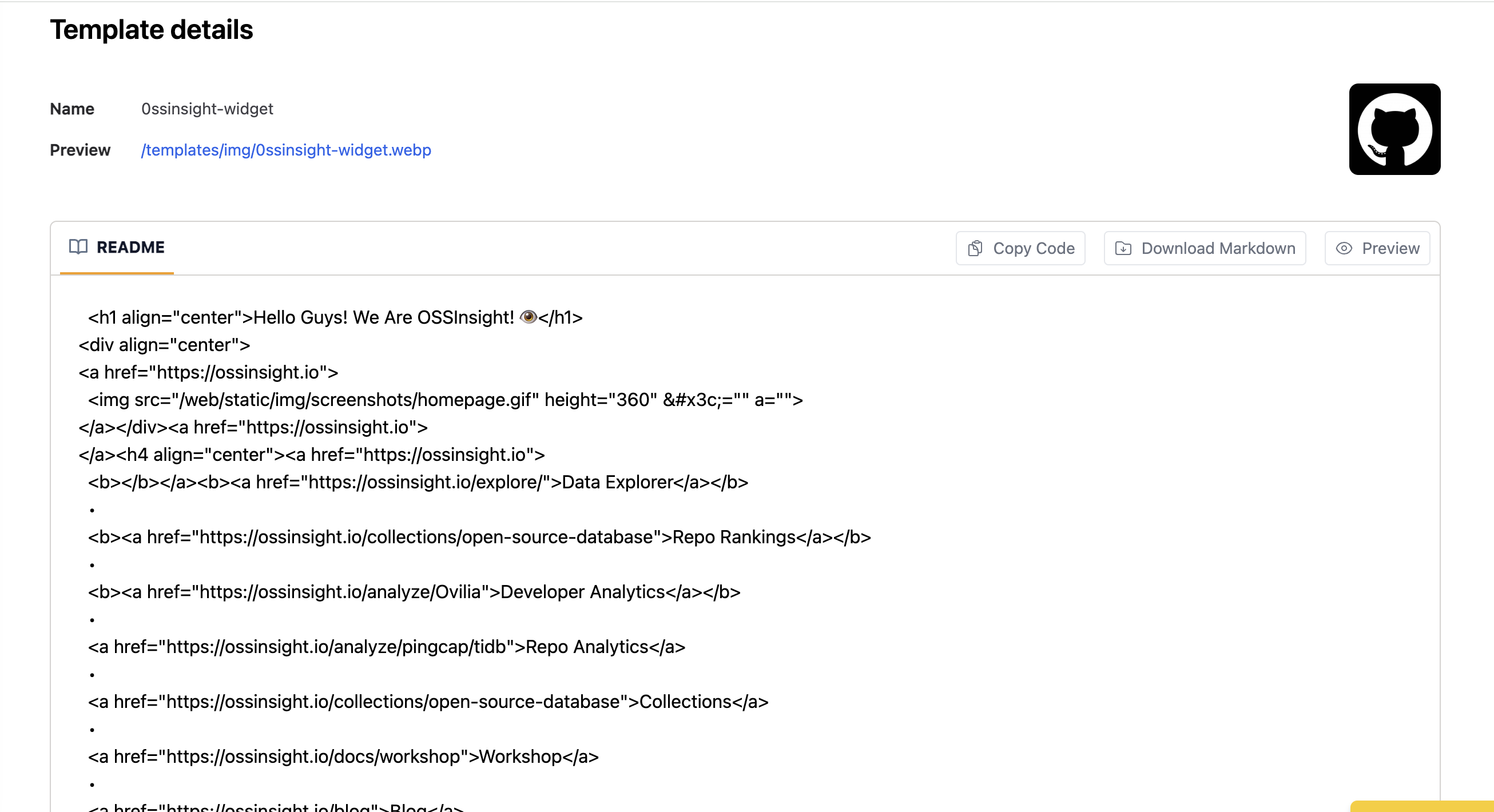Screen dimensions: 1494x812
Task: Click the Template details heading
Action: coord(152,30)
